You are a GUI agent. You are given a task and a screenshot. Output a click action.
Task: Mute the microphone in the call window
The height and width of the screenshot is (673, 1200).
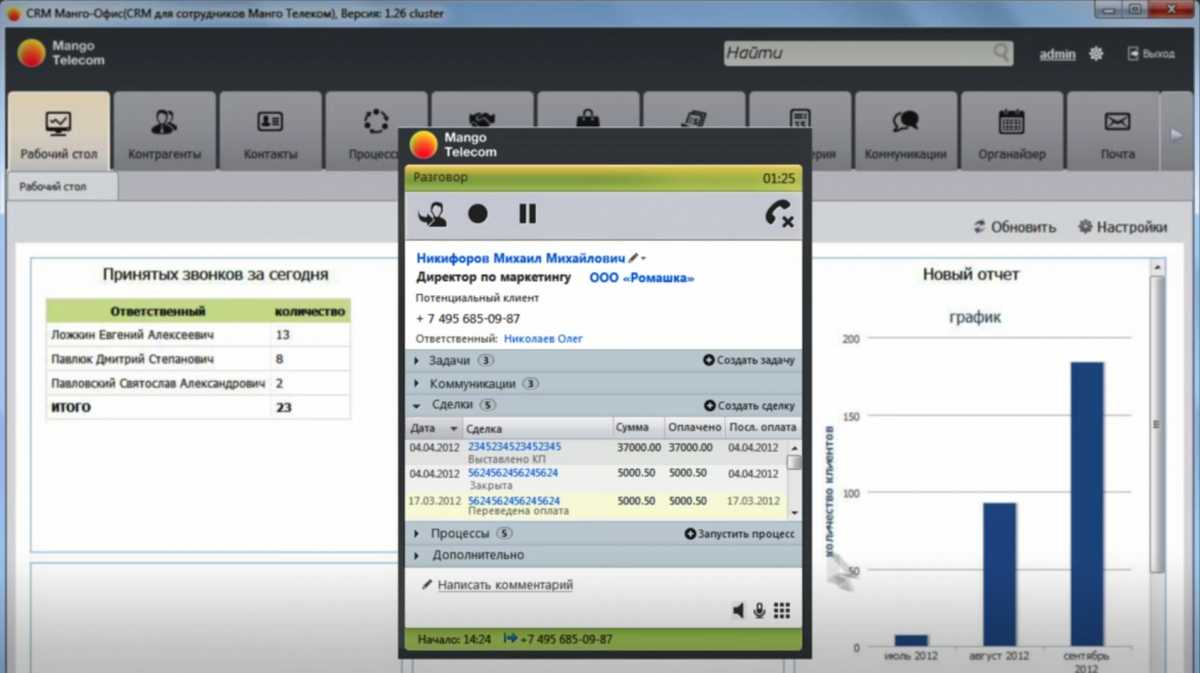tap(760, 610)
